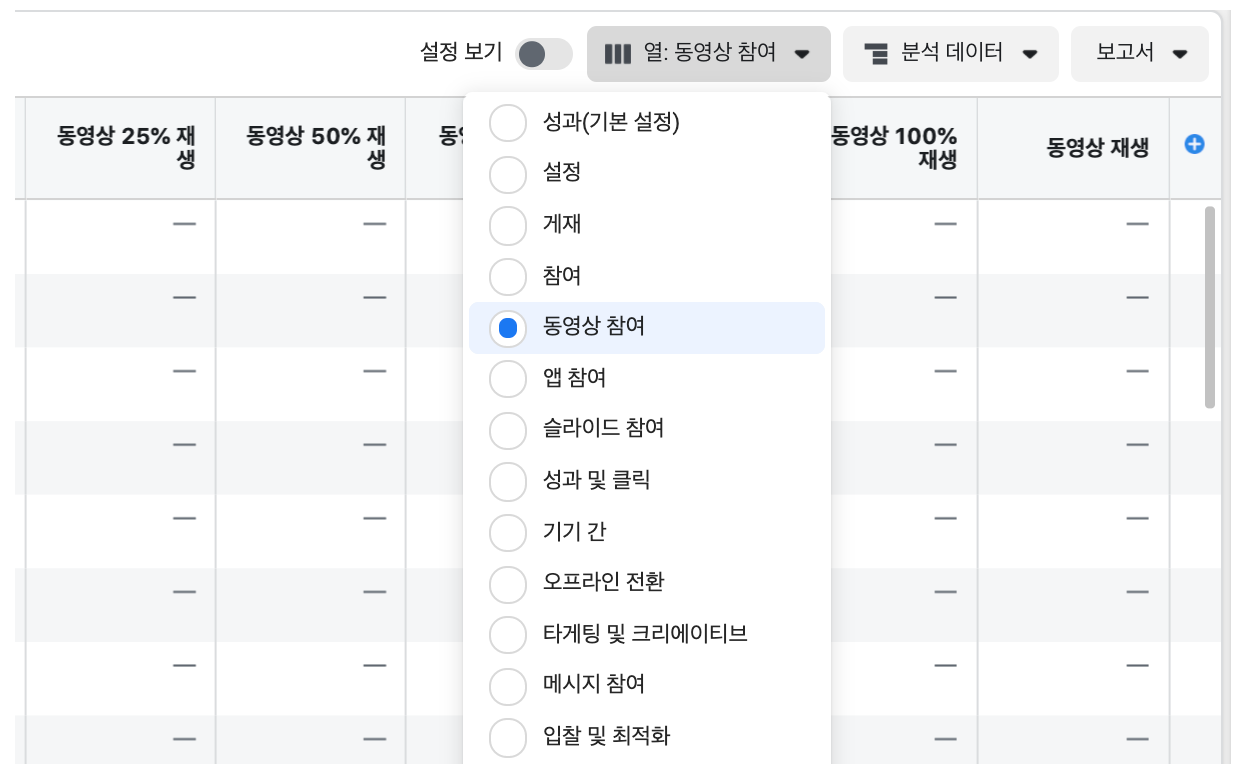Image resolution: width=1237 pixels, height=771 pixels.
Task: Open the 열: 동영상 참여 columns dropdown
Action: [709, 53]
